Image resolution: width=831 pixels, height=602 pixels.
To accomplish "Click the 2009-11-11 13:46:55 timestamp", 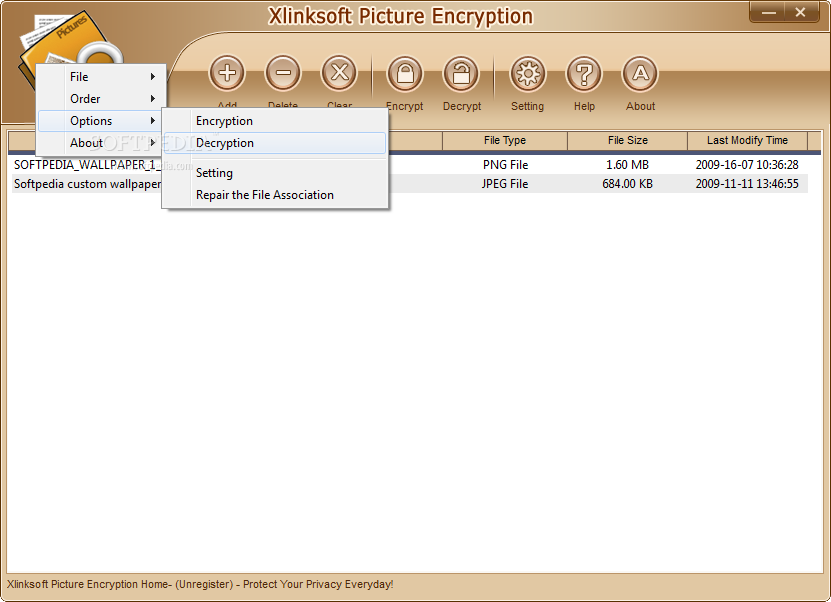I will [747, 184].
